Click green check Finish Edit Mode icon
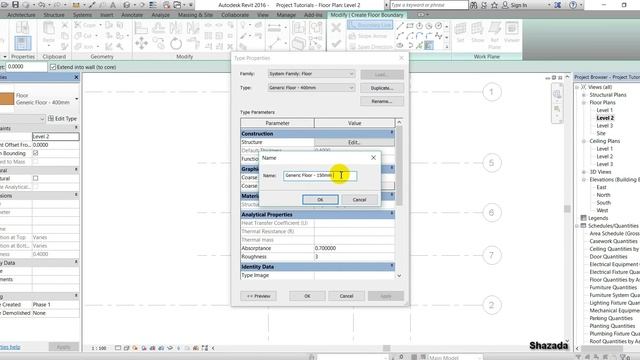The height and width of the screenshot is (360, 640). point(336,43)
